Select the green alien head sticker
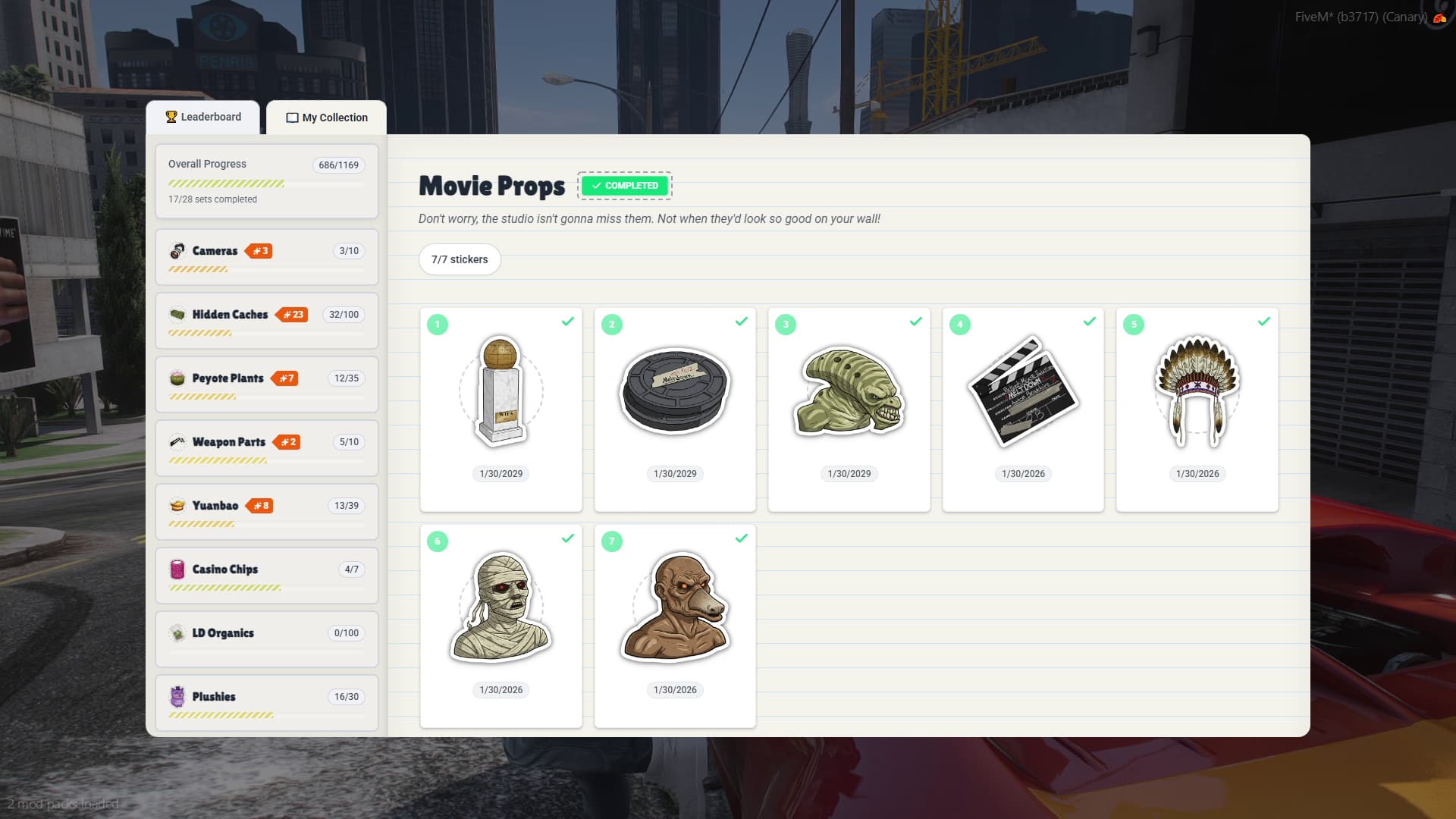The height and width of the screenshot is (819, 1456). click(849, 391)
